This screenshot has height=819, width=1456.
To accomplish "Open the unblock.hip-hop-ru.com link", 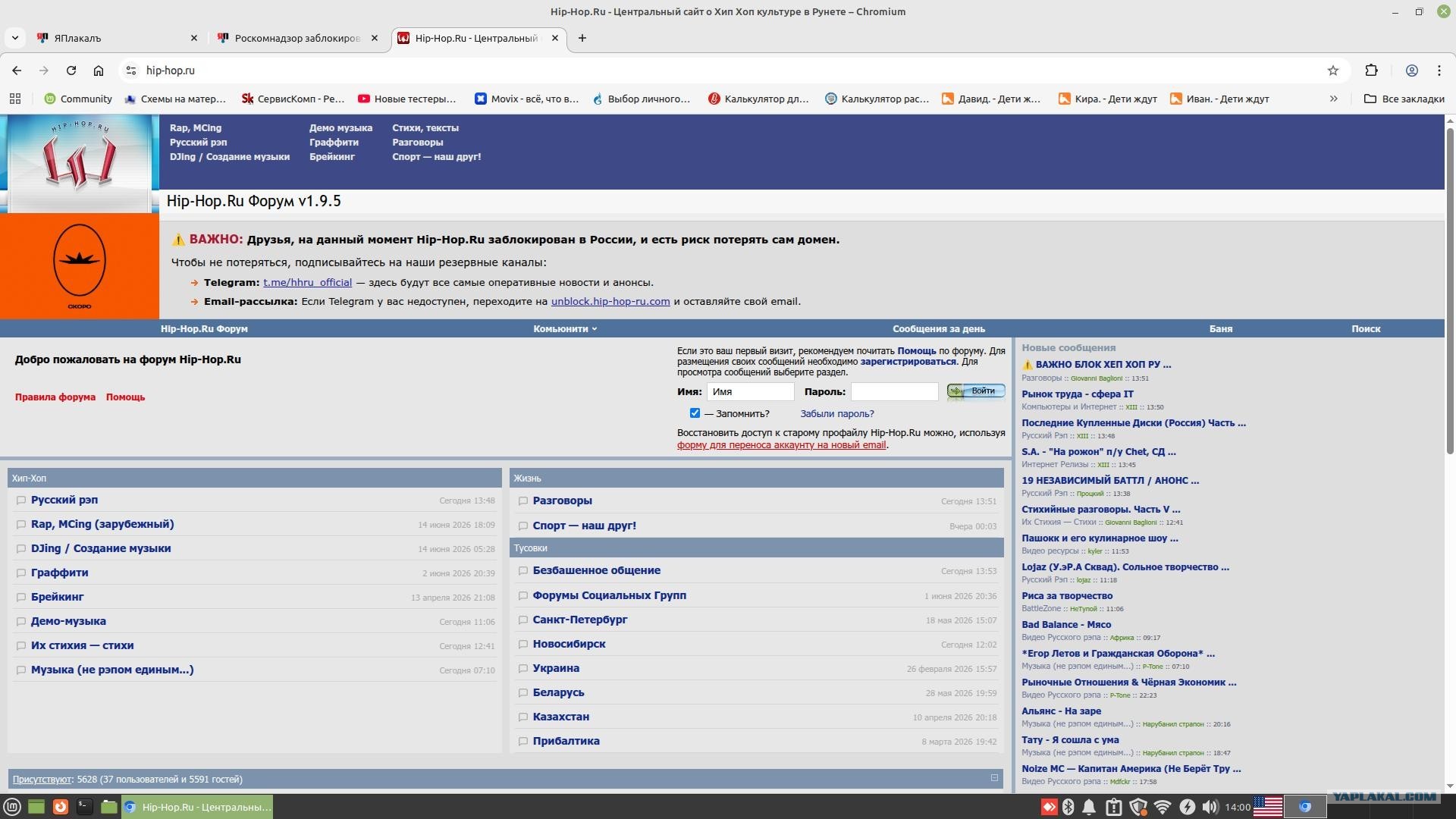I will click(x=610, y=301).
